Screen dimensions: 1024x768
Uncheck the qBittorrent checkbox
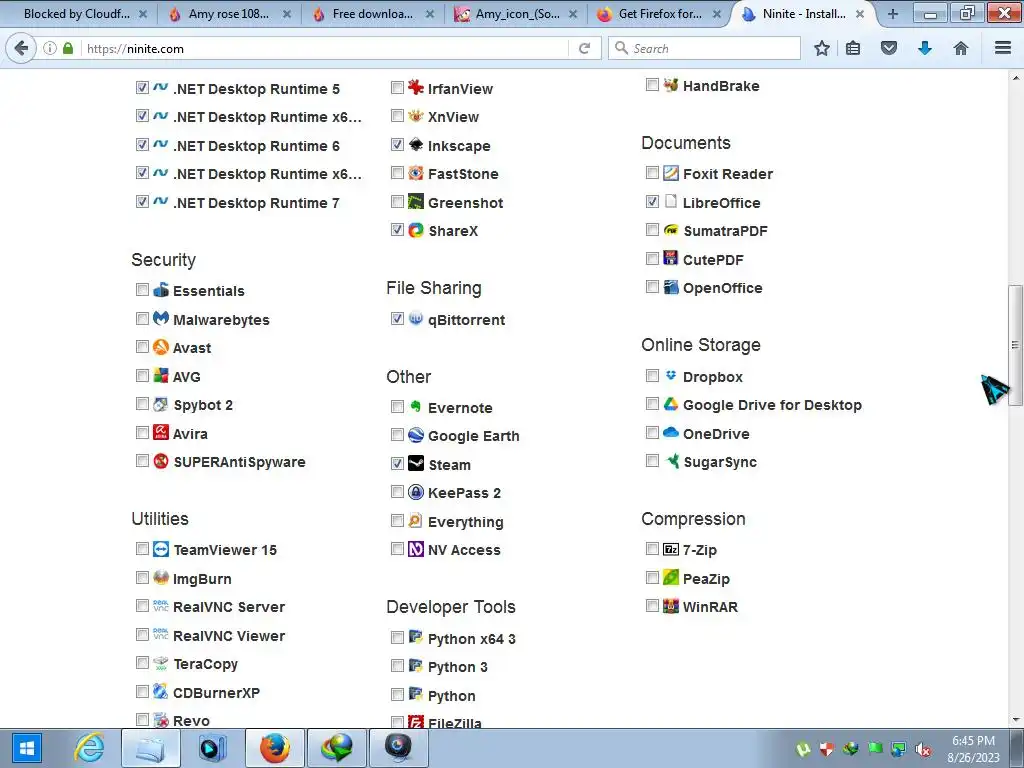click(x=397, y=318)
